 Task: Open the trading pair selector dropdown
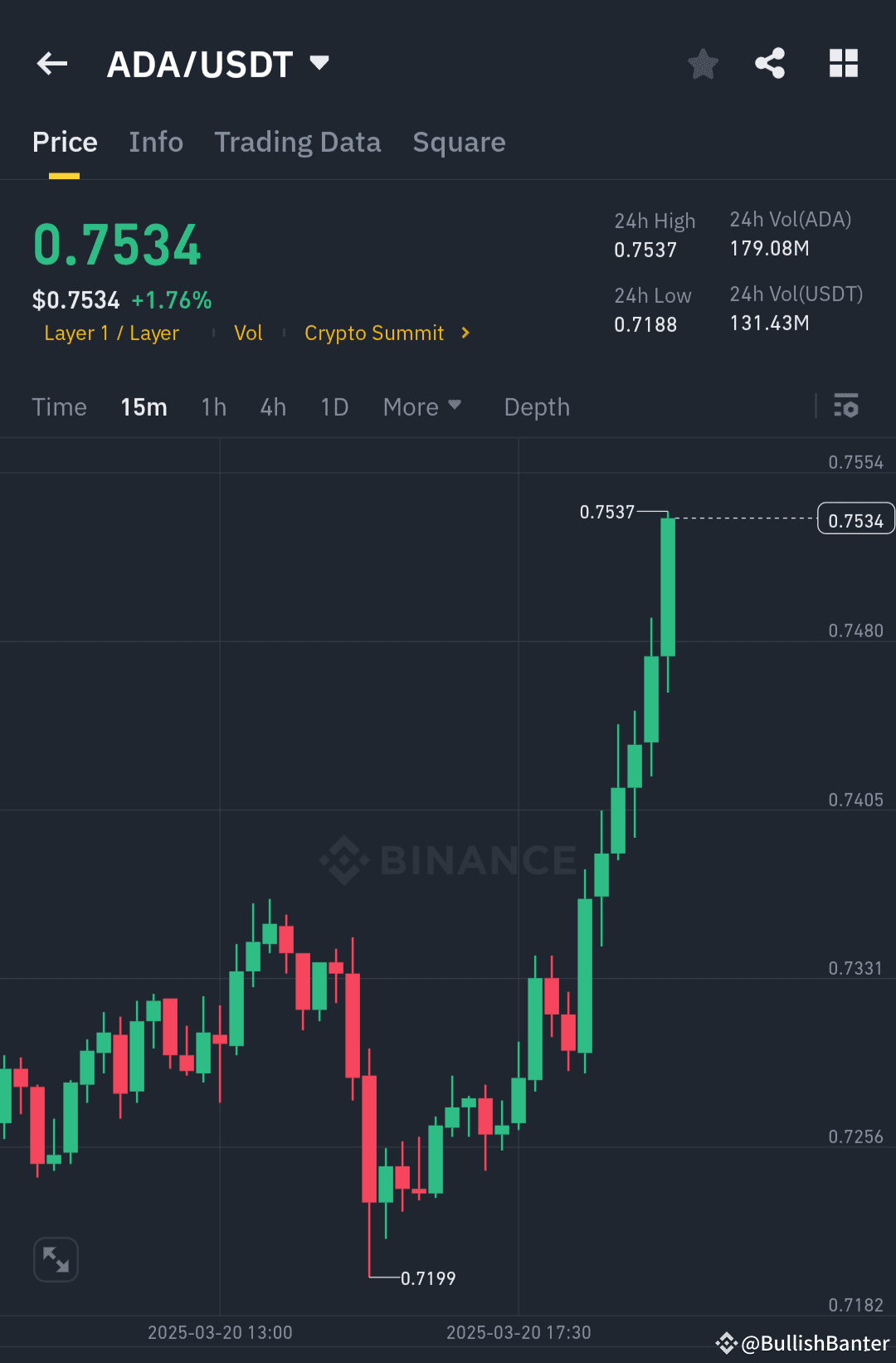click(x=318, y=62)
